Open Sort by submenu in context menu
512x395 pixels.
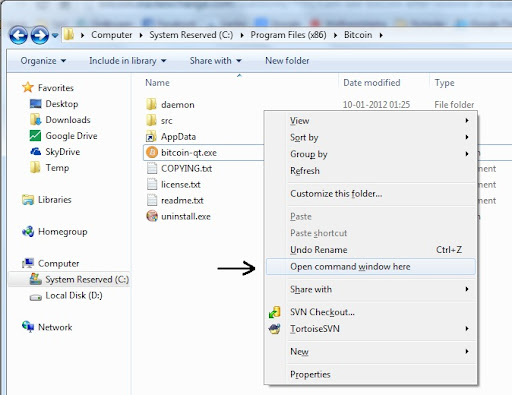tap(371, 137)
